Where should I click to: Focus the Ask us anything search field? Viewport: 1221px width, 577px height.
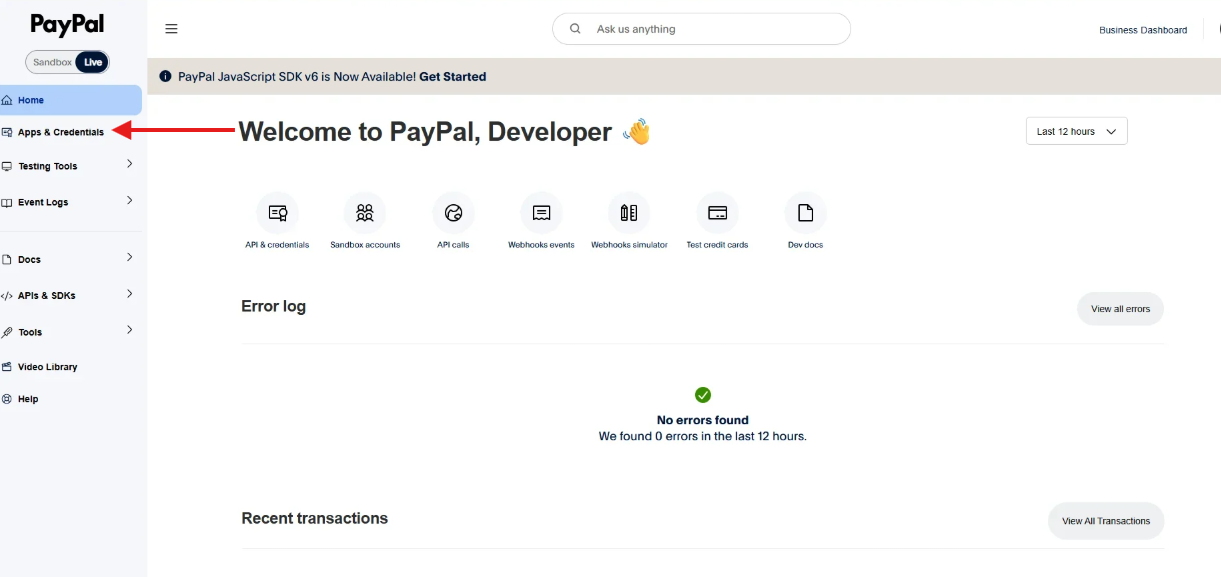(x=701, y=29)
